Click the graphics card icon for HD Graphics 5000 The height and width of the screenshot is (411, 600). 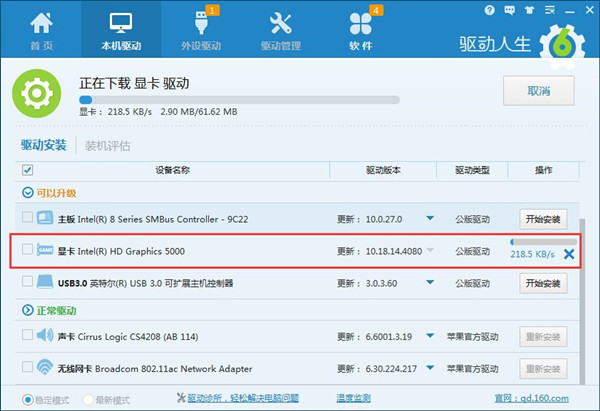click(45, 250)
